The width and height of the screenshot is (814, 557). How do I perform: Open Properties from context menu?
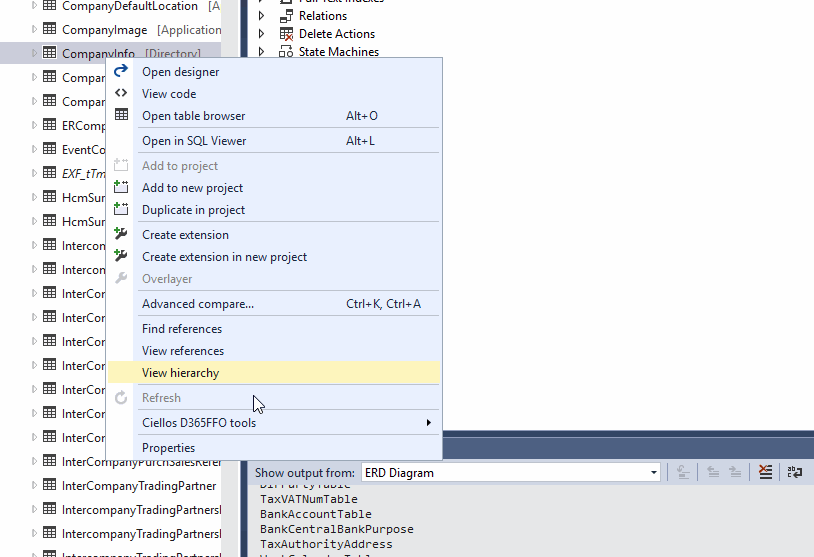coord(274,447)
